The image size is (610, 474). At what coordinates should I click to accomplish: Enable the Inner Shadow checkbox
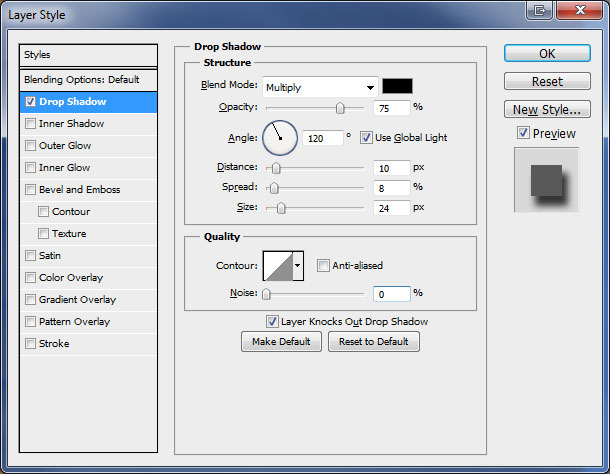click(x=30, y=124)
